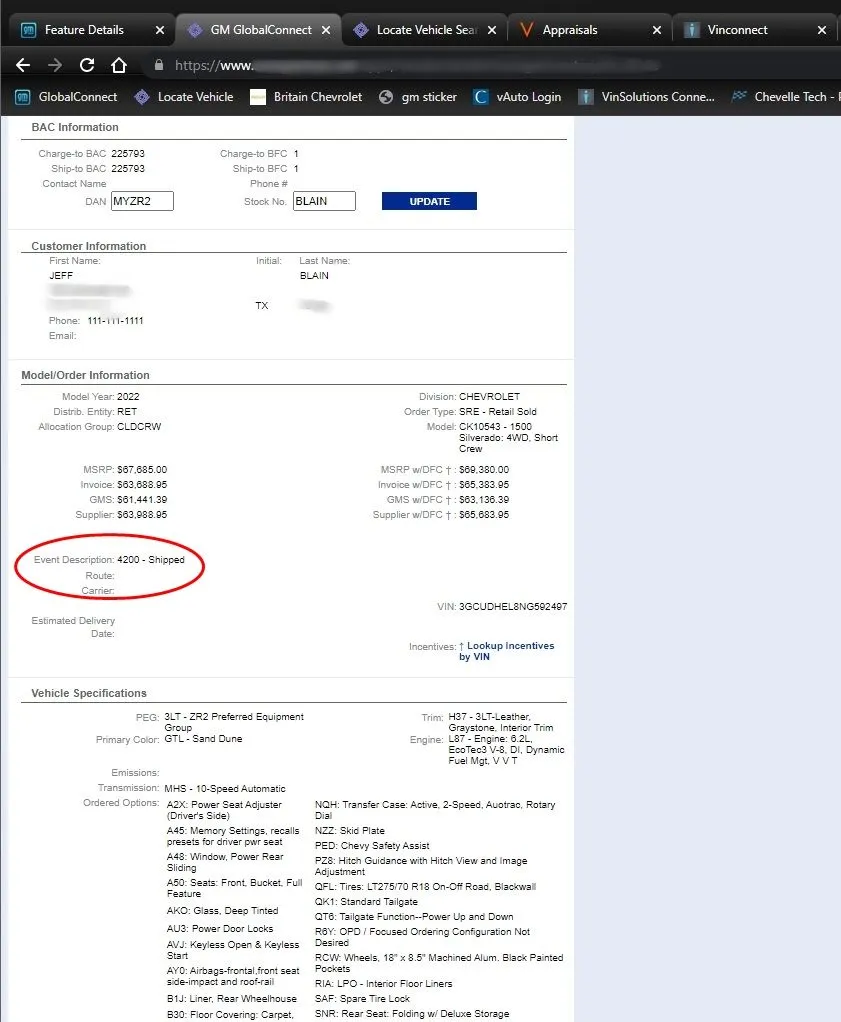Screen dimensions: 841x1022
Task: Click the phone number 111-111-1111
Action: [x=115, y=321]
